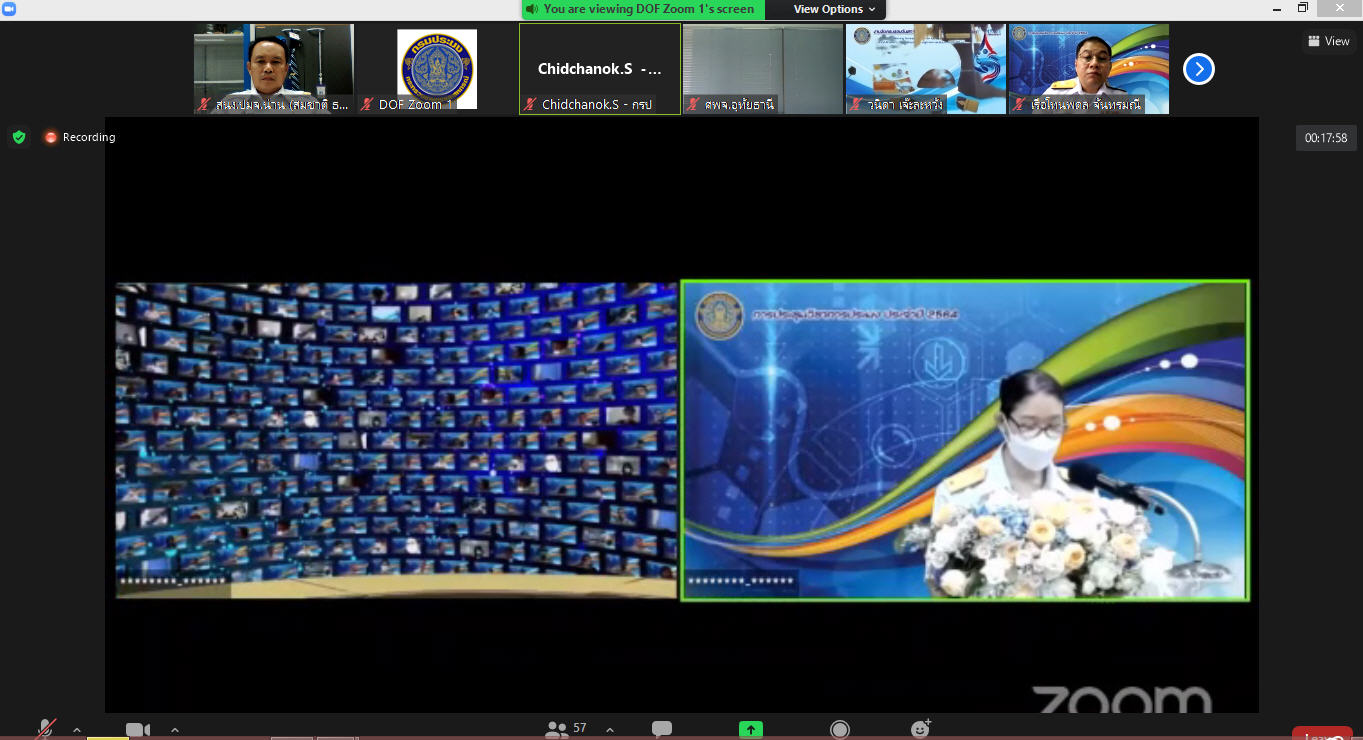This screenshot has width=1363, height=740.
Task: Click the View layout button
Action: (x=1328, y=41)
